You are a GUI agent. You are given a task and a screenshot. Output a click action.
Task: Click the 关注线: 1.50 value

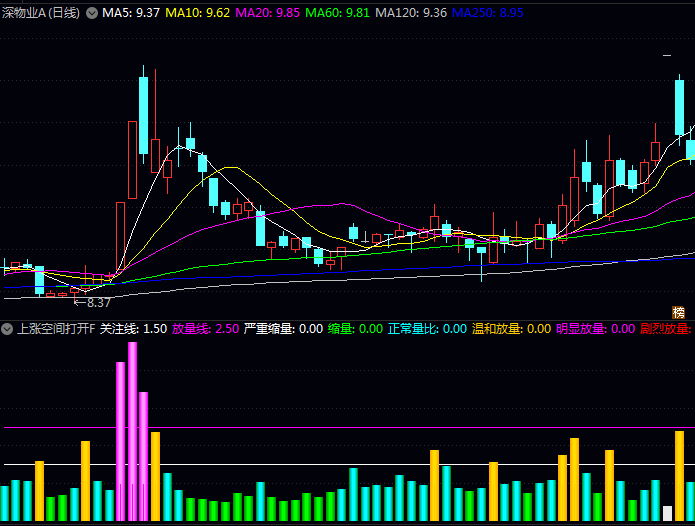133,329
